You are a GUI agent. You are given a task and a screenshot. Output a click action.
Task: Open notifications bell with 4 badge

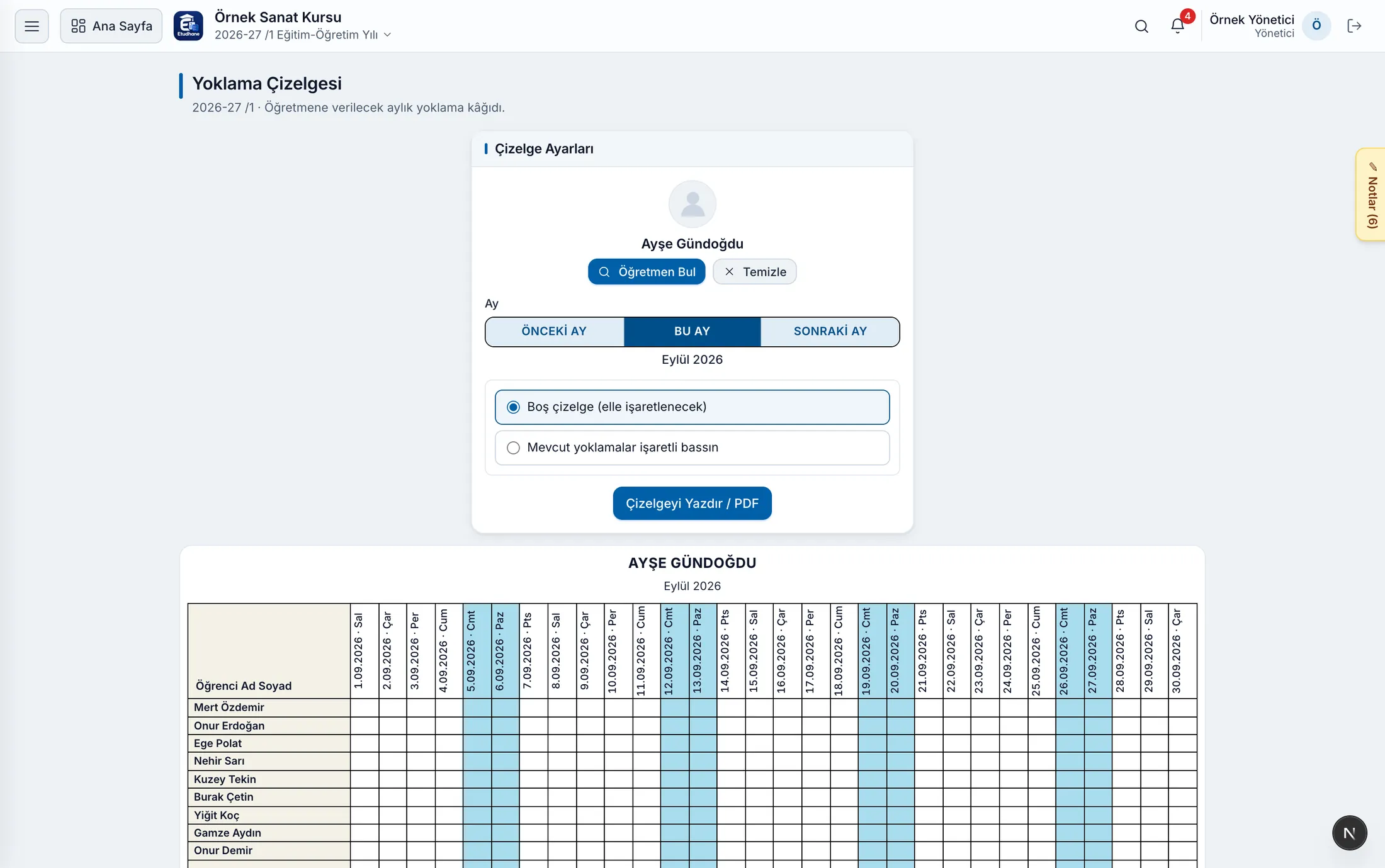1178,25
